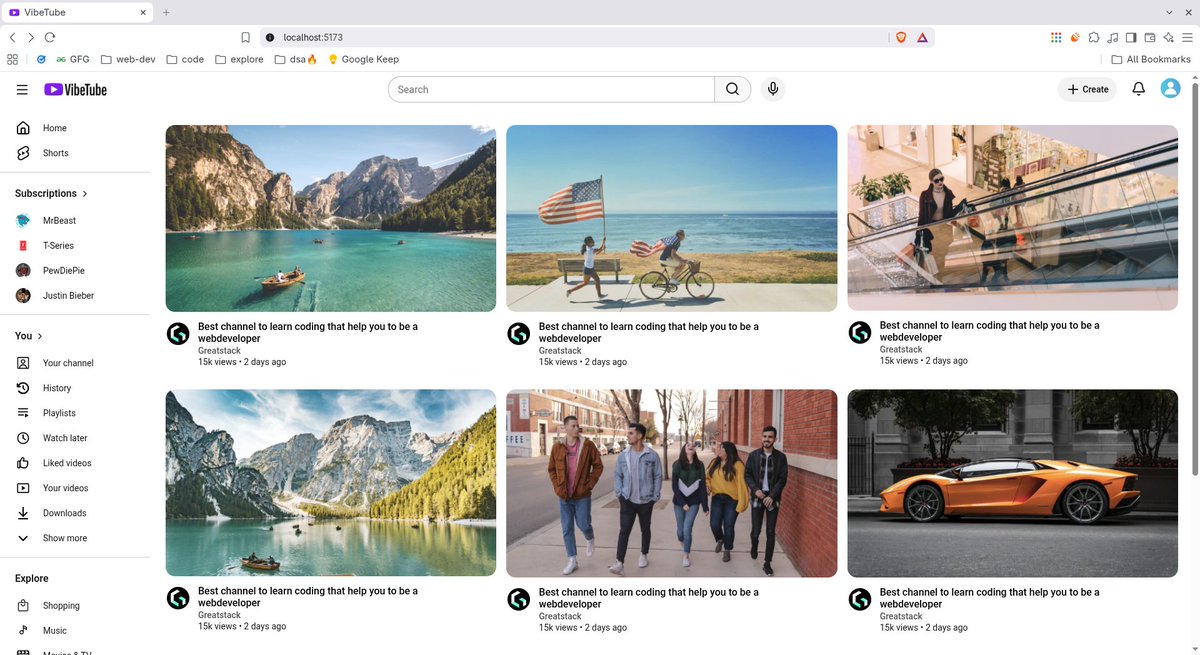Open the woman on escalator video thumbnail
Viewport: 1200px width, 655px height.
[1012, 217]
